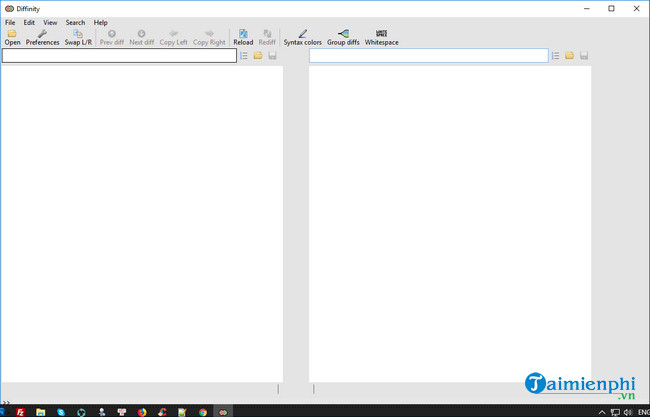Screen dimensions: 650x417
Task: Click the Windows Start button
Action: coord(6,411)
